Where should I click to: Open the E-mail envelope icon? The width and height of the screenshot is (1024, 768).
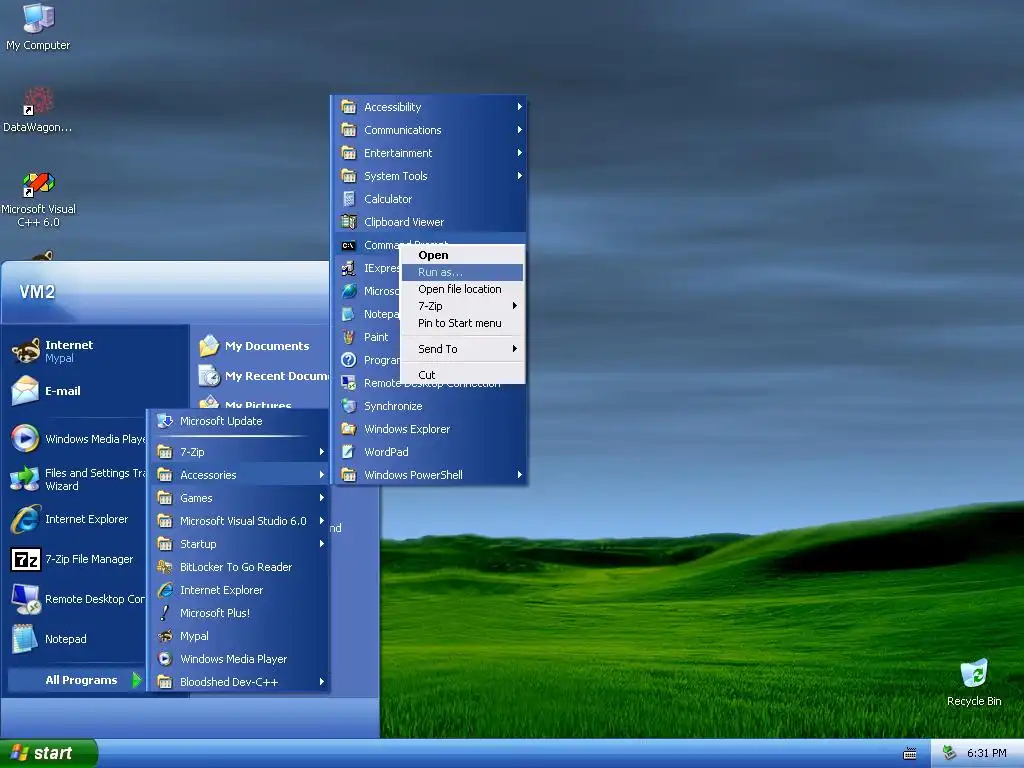[x=25, y=391]
